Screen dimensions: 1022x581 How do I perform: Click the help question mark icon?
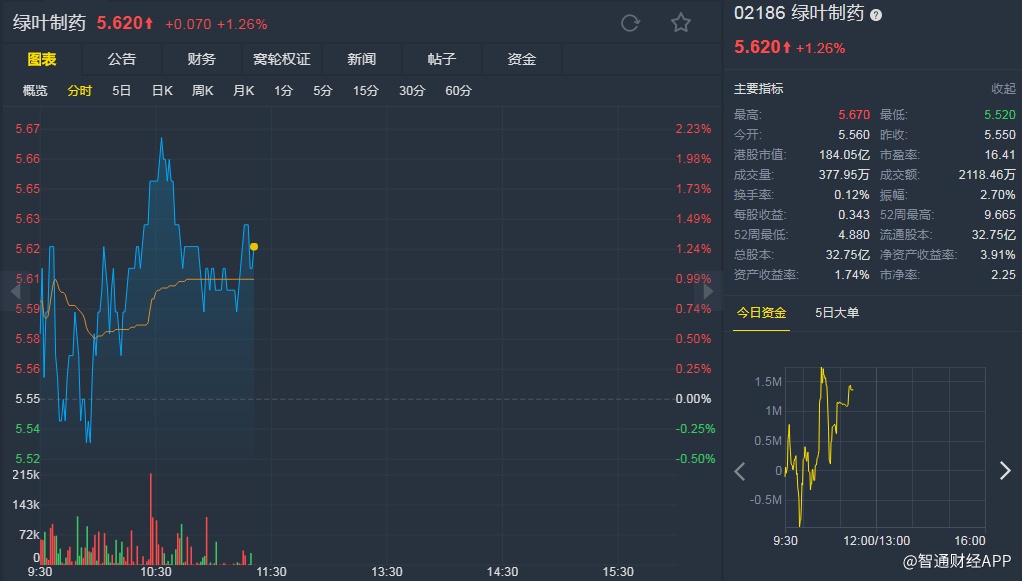(x=876, y=15)
